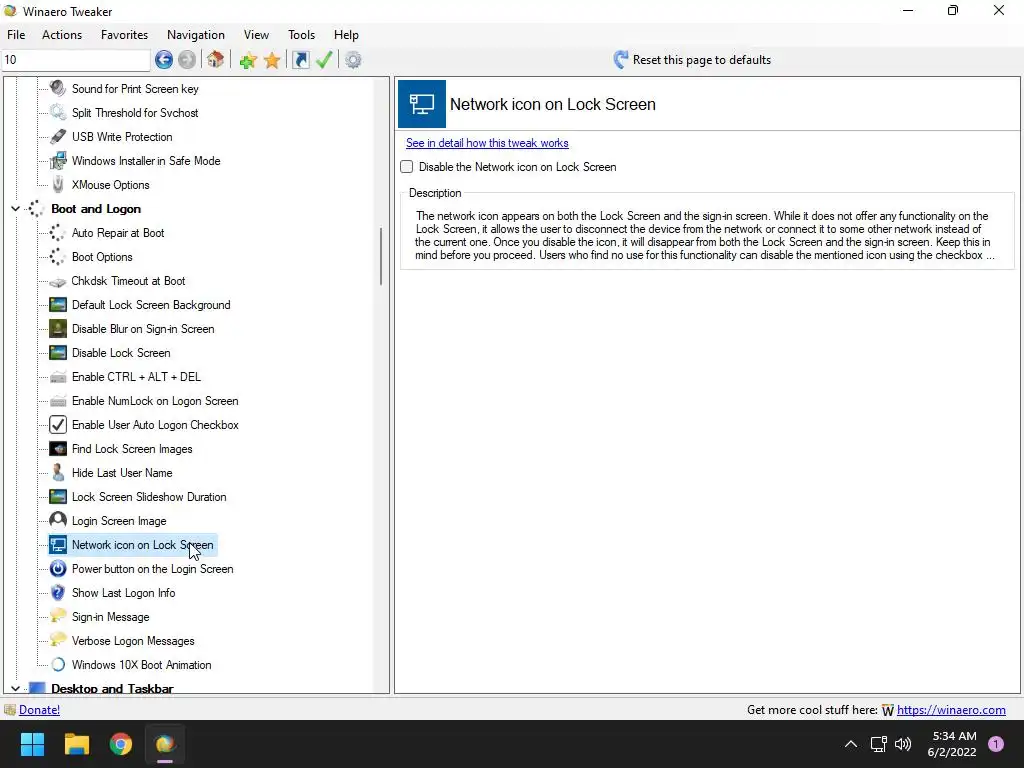Open the Help menu

coord(346,35)
